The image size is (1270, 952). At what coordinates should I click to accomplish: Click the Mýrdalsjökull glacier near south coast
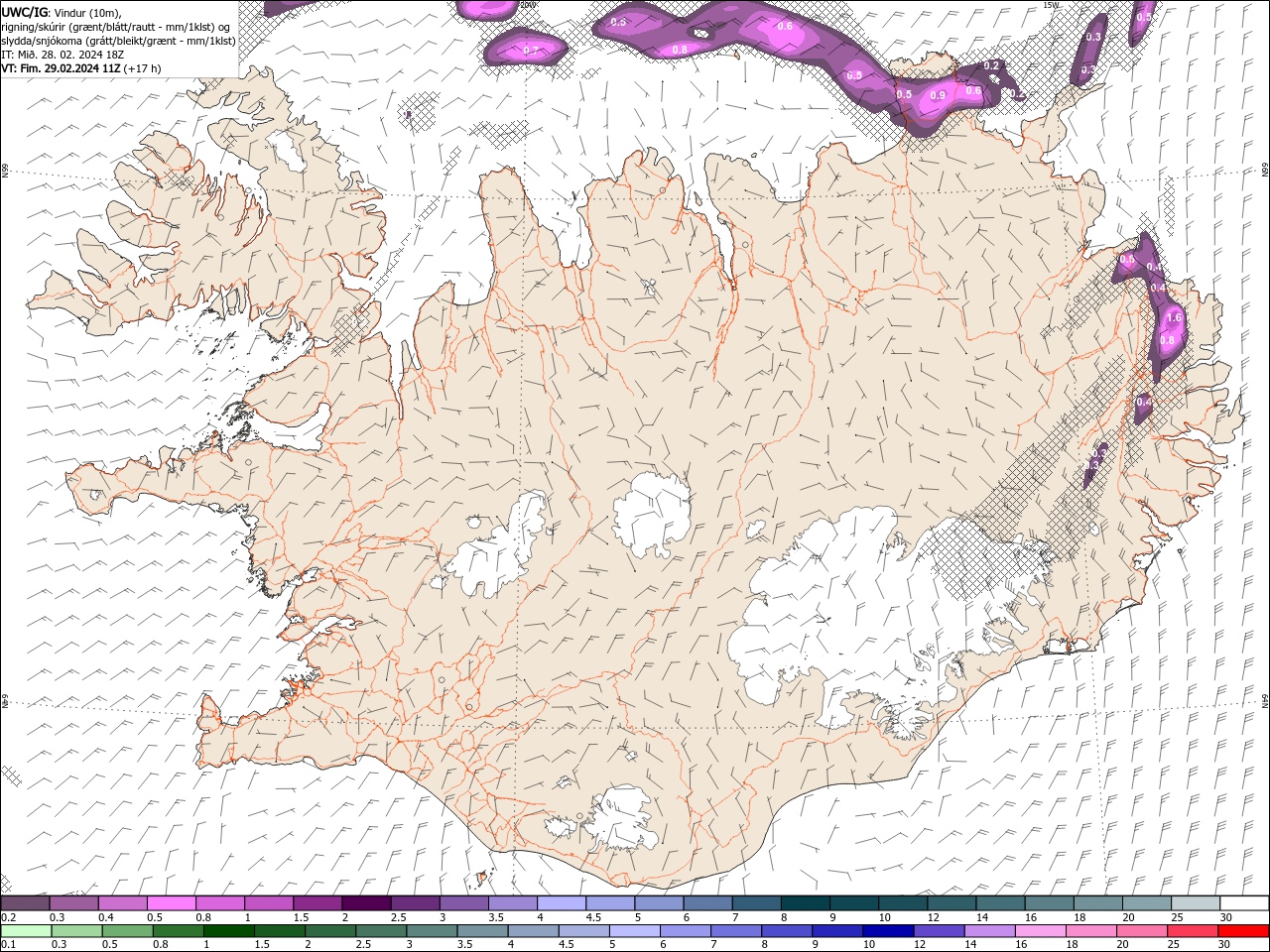[620, 818]
